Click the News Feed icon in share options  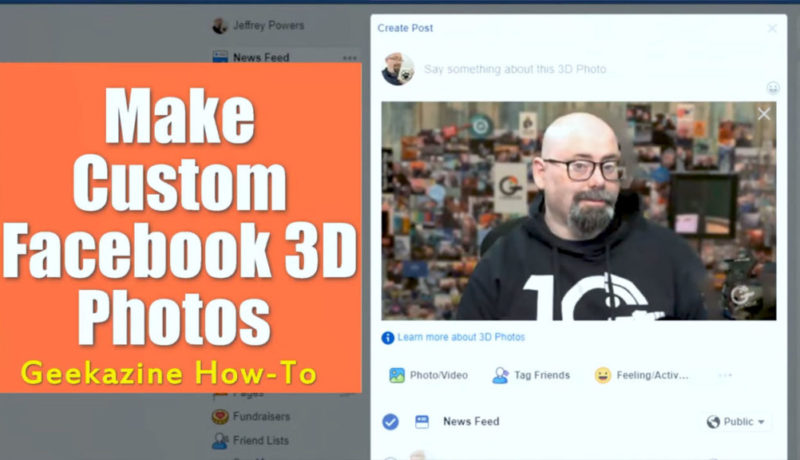tap(421, 422)
